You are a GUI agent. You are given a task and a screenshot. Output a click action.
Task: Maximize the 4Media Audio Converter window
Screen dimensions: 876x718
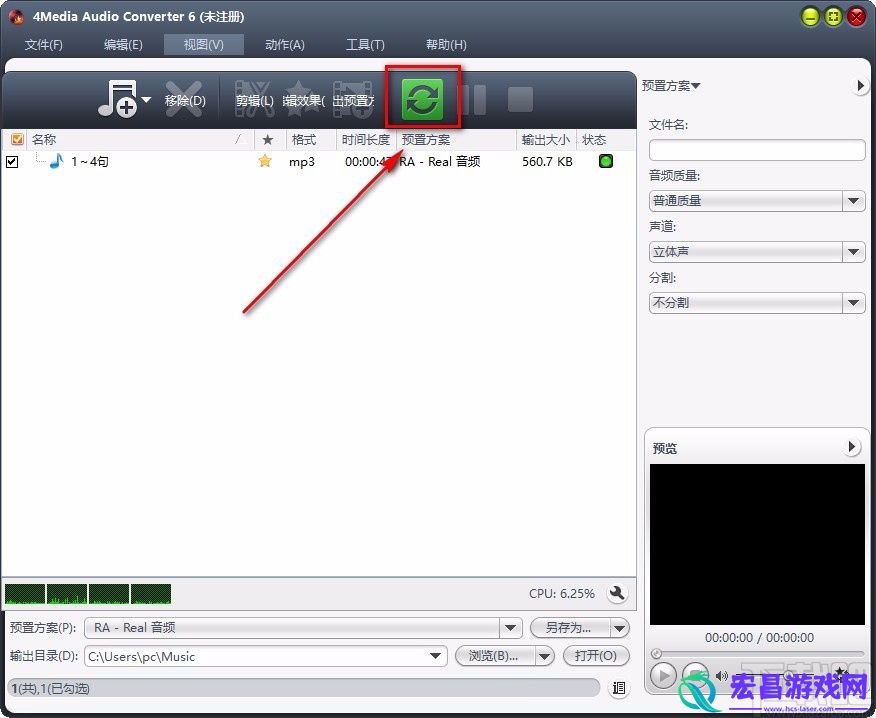833,17
